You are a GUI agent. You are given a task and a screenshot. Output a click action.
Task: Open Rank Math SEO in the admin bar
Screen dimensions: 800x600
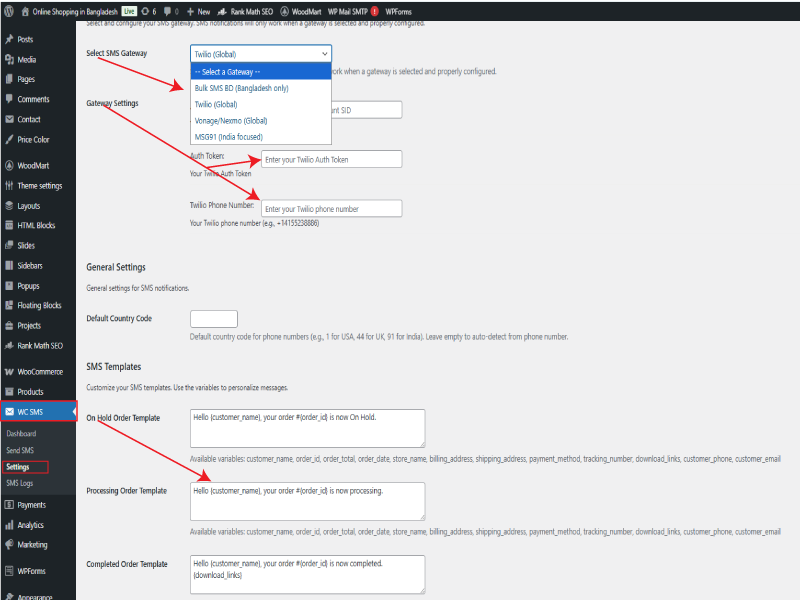point(245,11)
